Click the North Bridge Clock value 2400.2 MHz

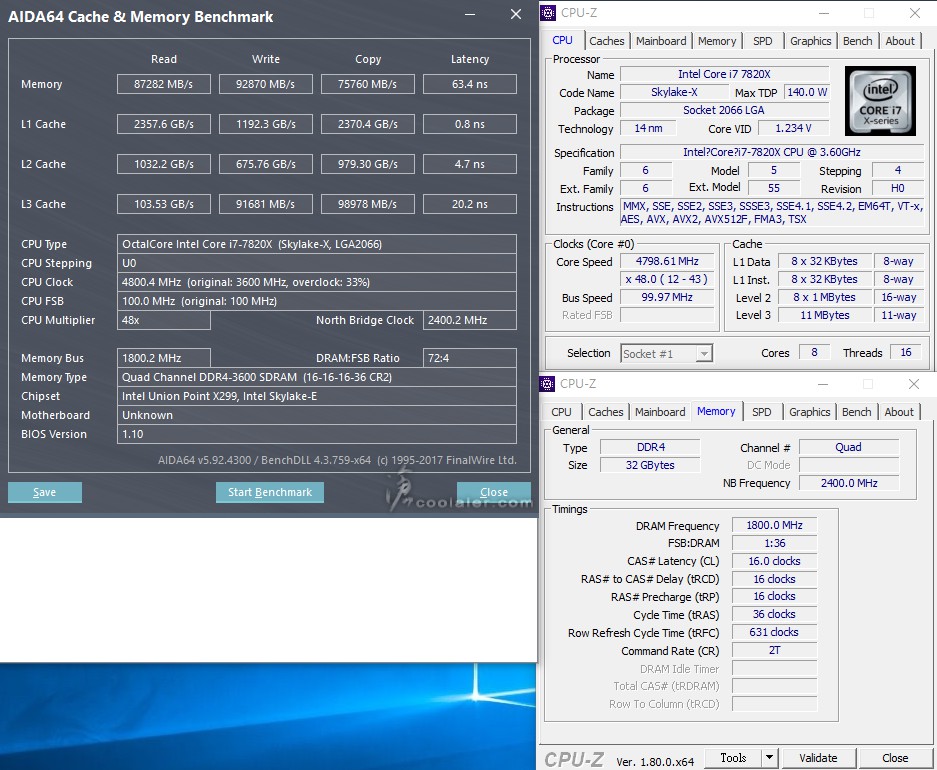pyautogui.click(x=470, y=320)
